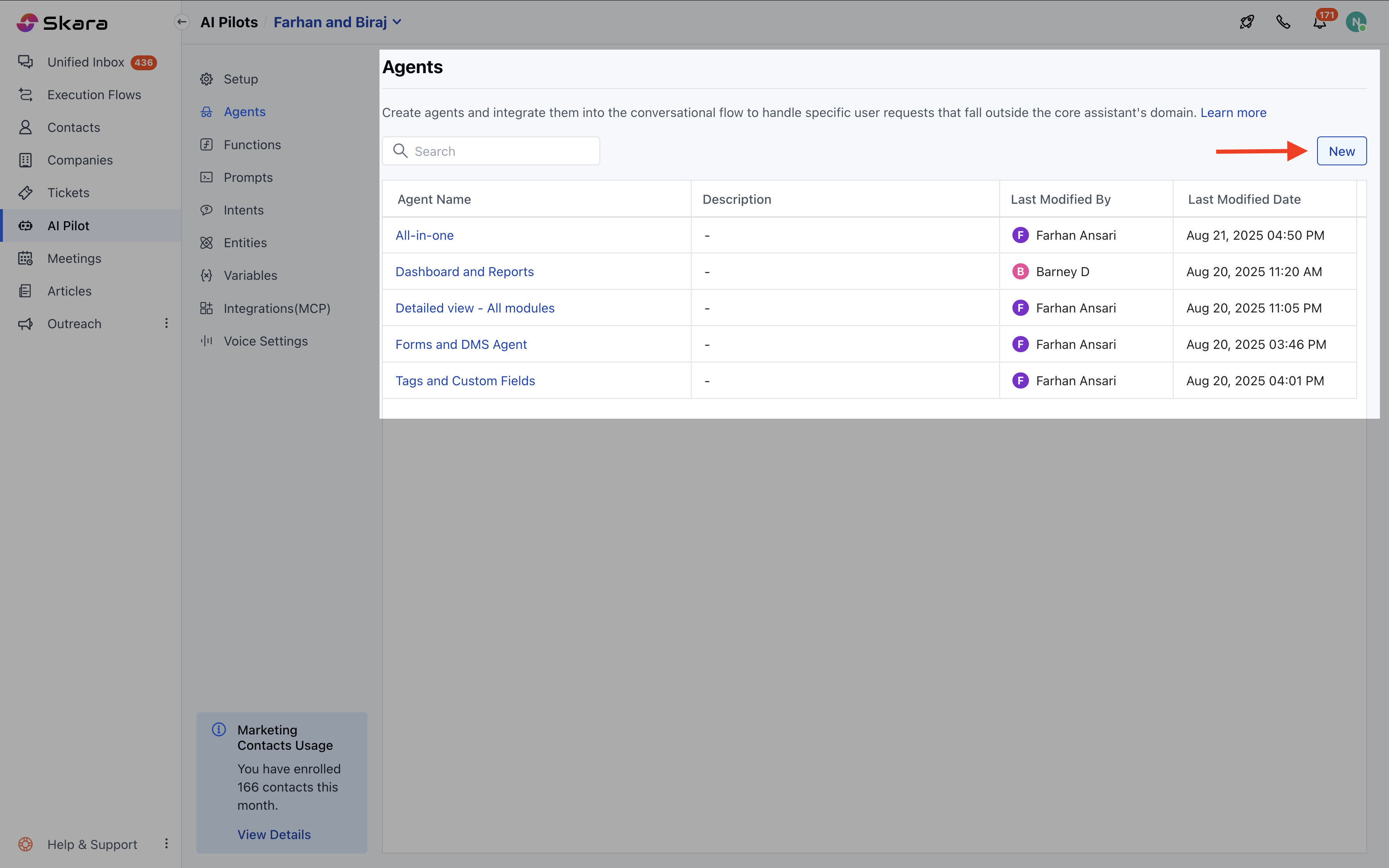Open Integrations(MCP) settings section

coord(277,308)
